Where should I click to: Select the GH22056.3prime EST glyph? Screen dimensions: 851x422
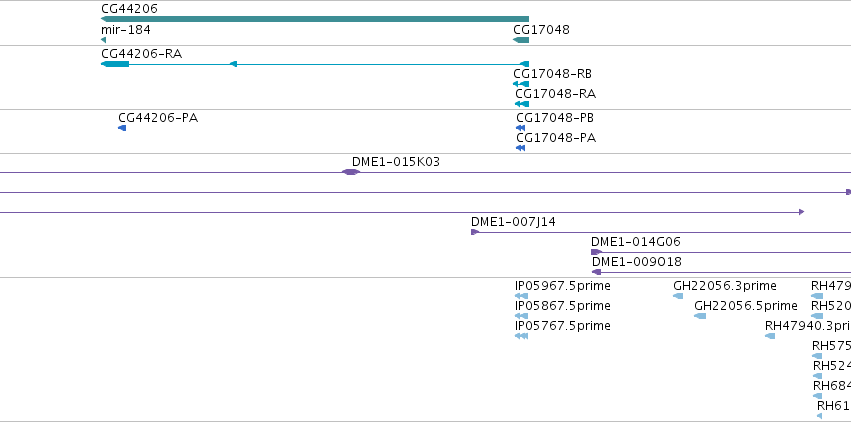678,296
